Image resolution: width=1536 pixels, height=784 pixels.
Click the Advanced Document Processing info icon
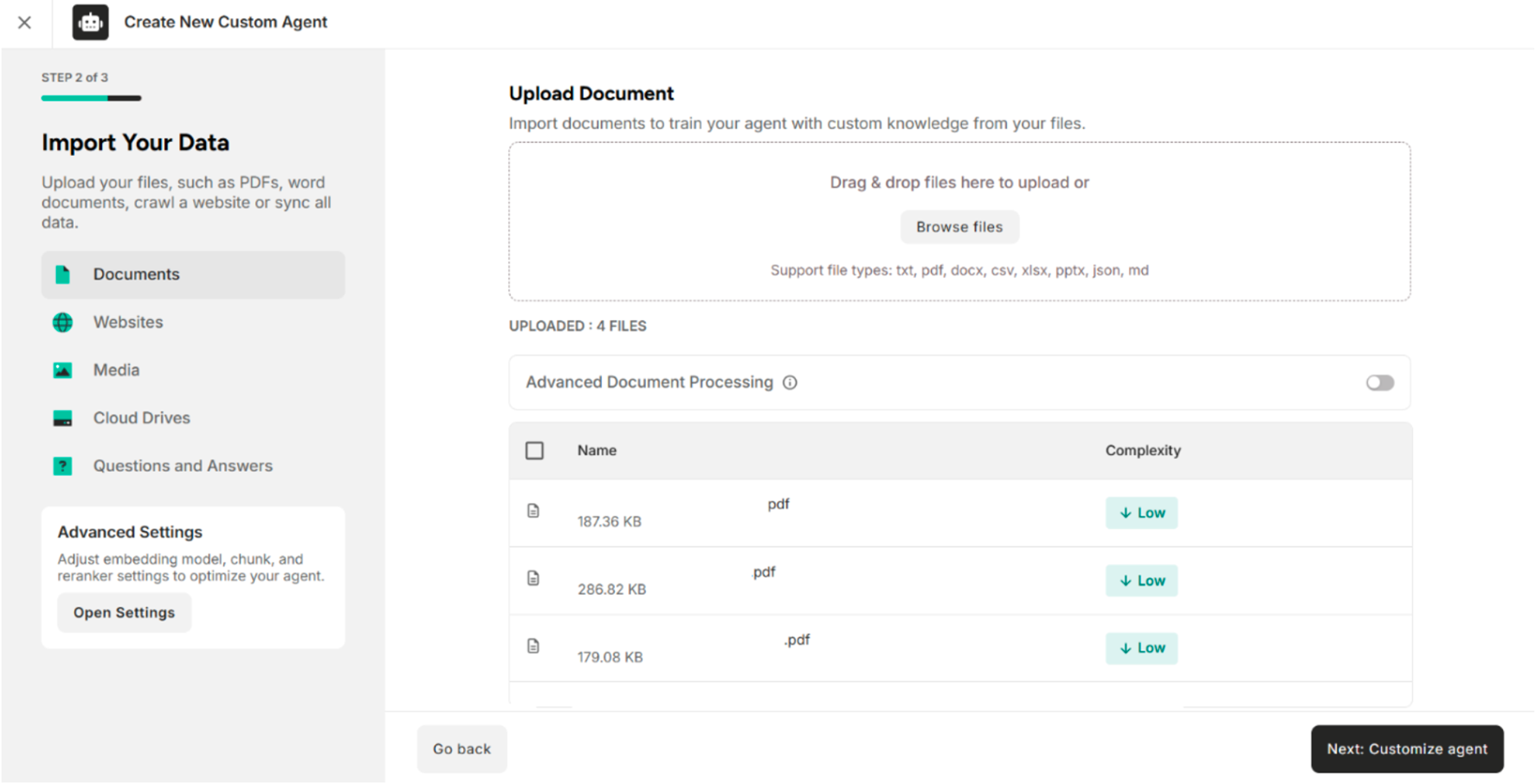[790, 382]
